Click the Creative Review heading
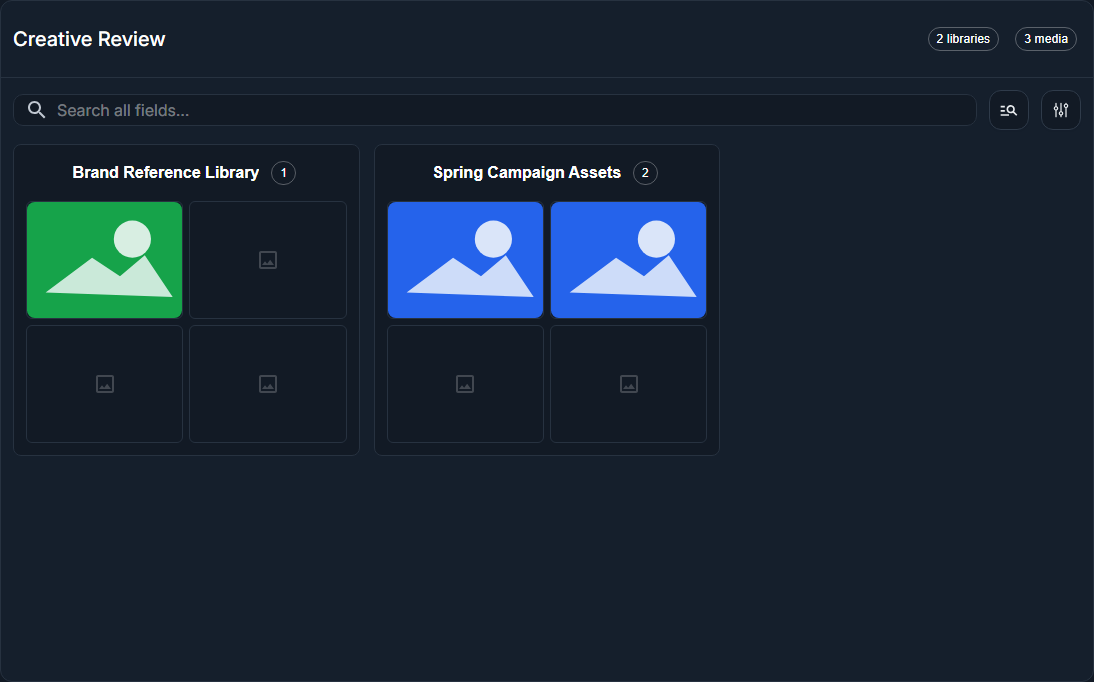 point(89,39)
